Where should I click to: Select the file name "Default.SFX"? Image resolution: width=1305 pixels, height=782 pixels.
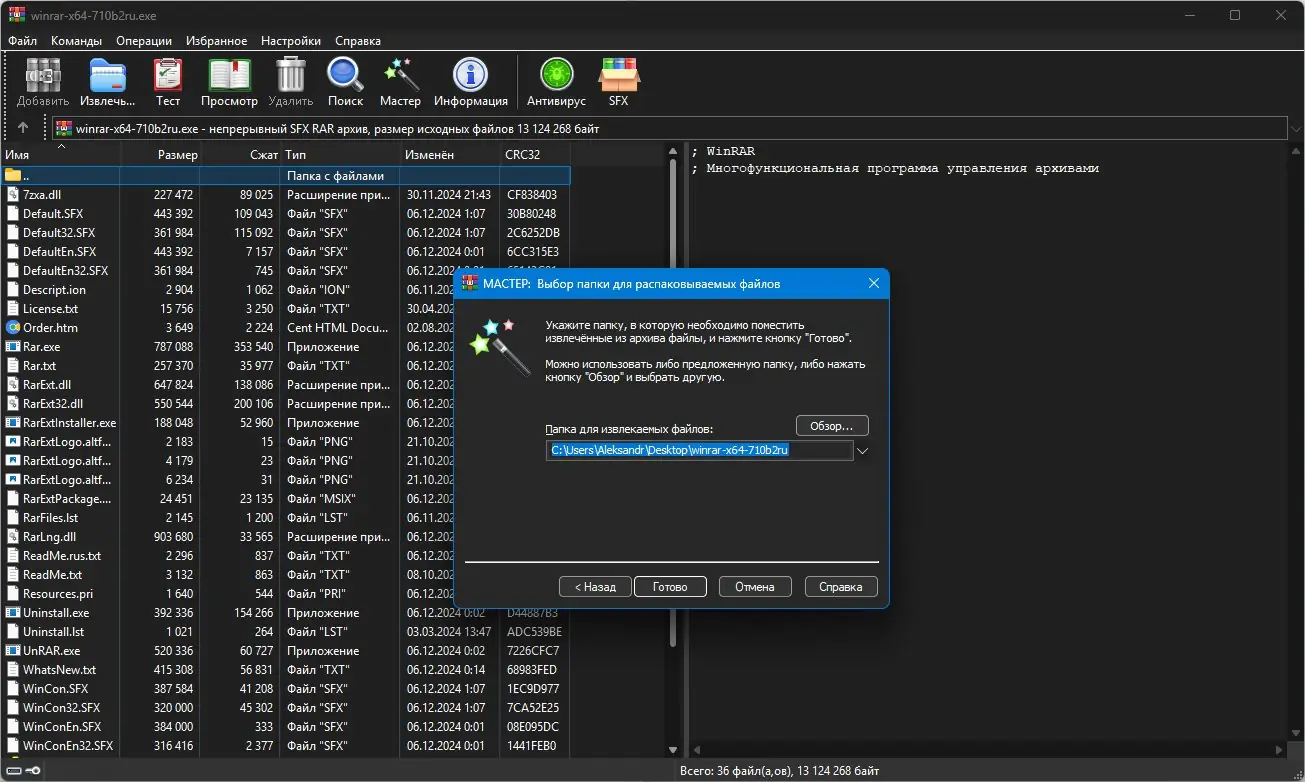tap(53, 214)
